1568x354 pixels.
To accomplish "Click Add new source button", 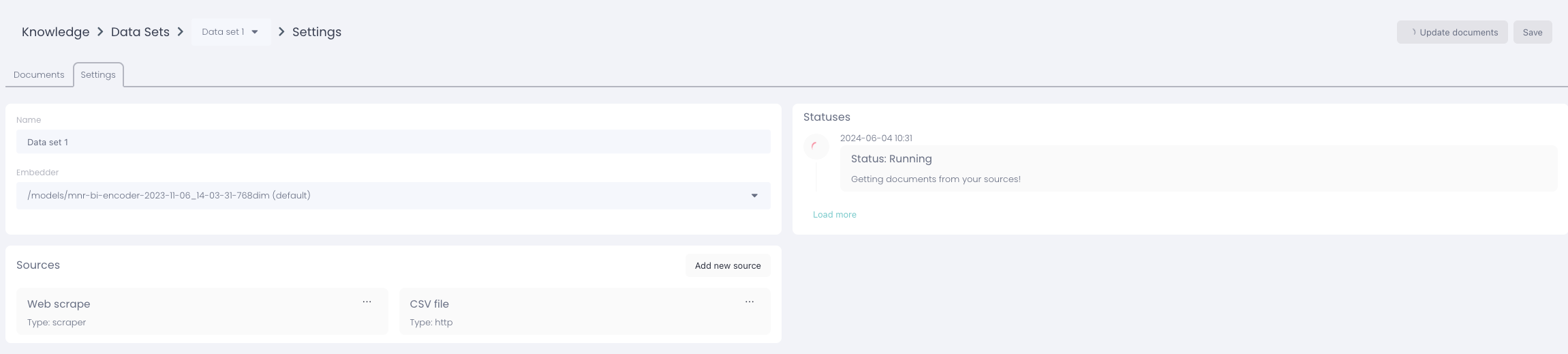I will tap(727, 266).
